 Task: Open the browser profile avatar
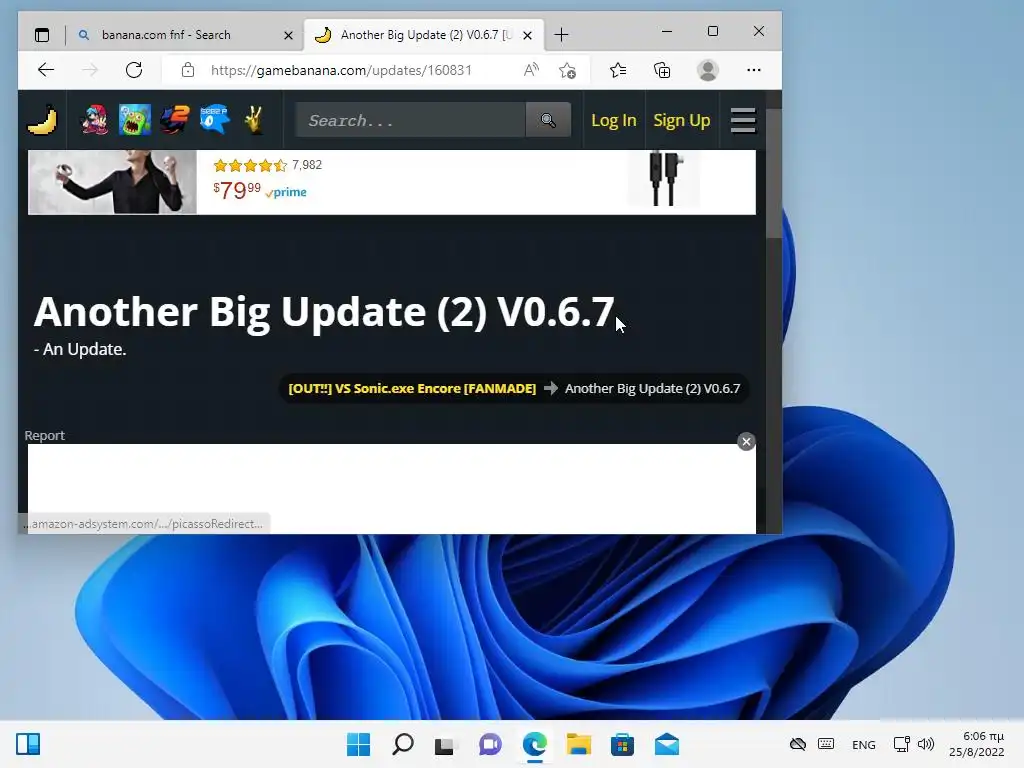click(x=708, y=70)
